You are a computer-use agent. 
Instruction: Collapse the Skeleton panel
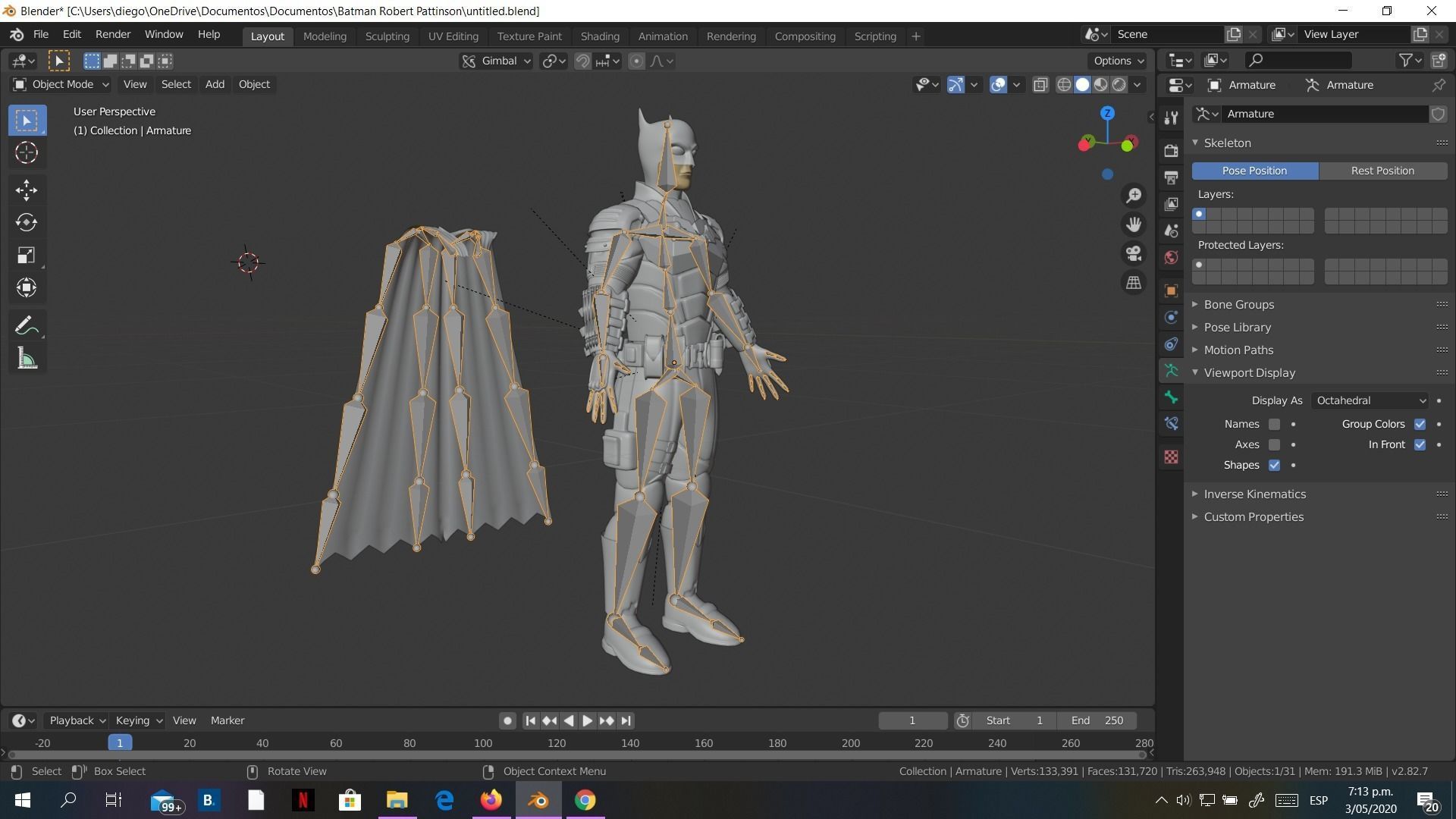pyautogui.click(x=1228, y=143)
